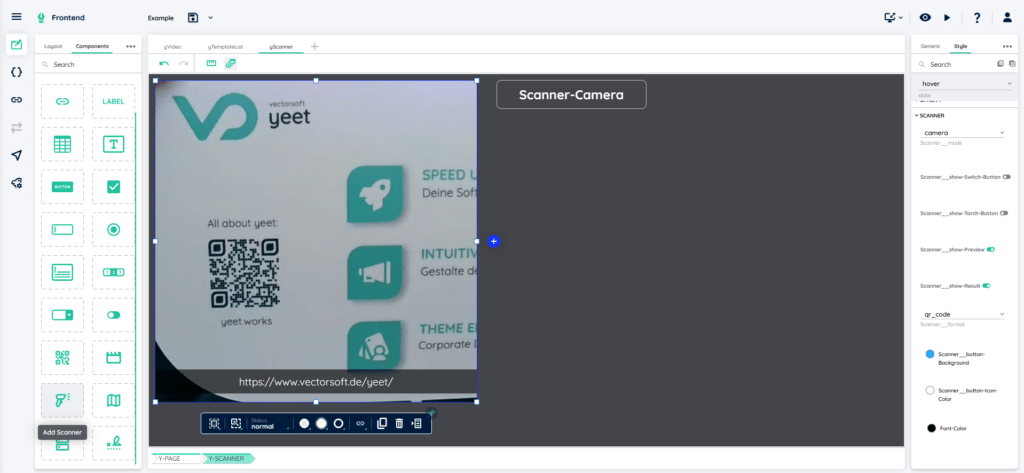Viewport: 1024px width, 473px height.
Task: Pick the hollow outline circle in floating toolbar
Action: click(x=338, y=423)
